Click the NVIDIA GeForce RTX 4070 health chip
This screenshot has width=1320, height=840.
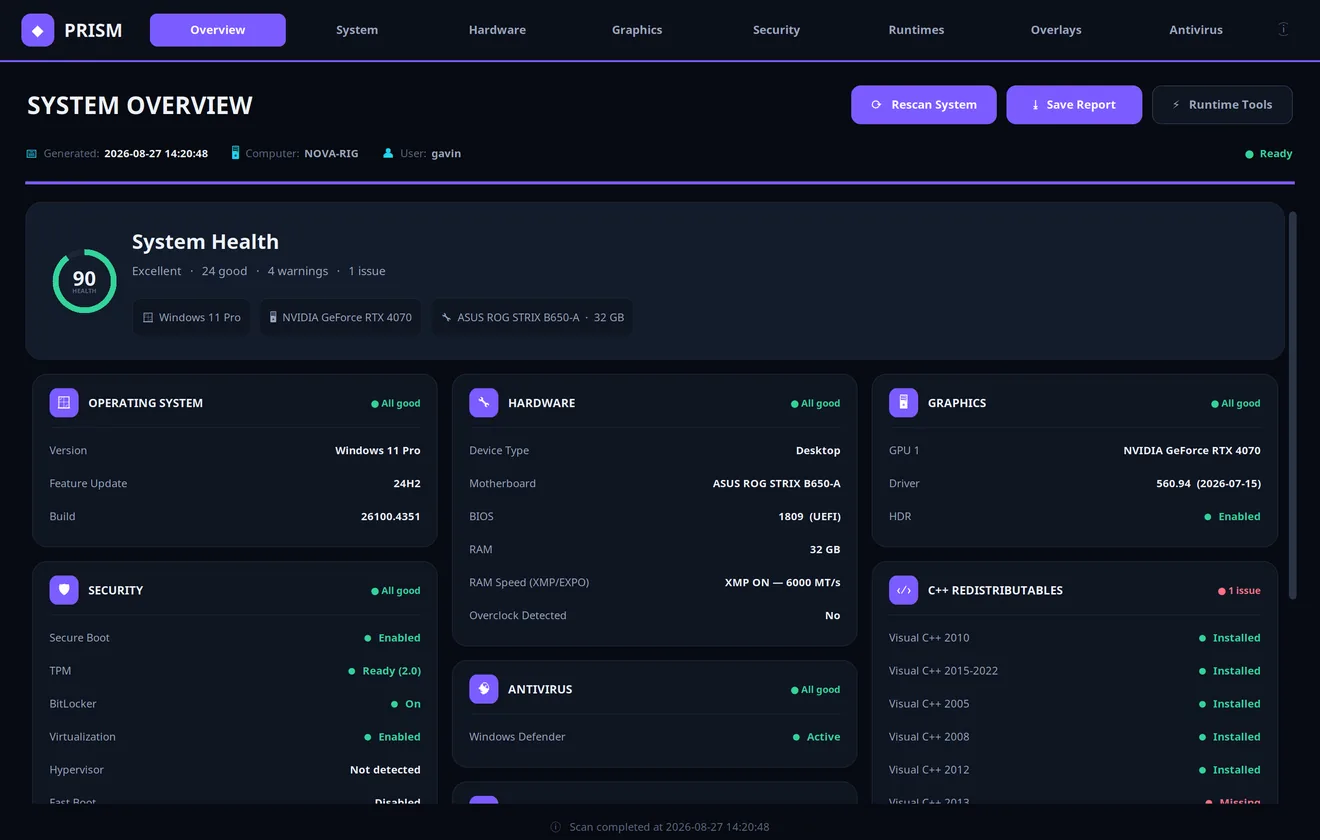pos(340,317)
